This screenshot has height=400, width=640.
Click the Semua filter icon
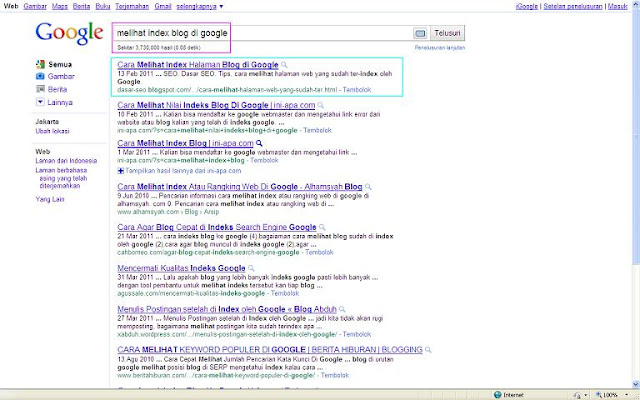(x=40, y=64)
